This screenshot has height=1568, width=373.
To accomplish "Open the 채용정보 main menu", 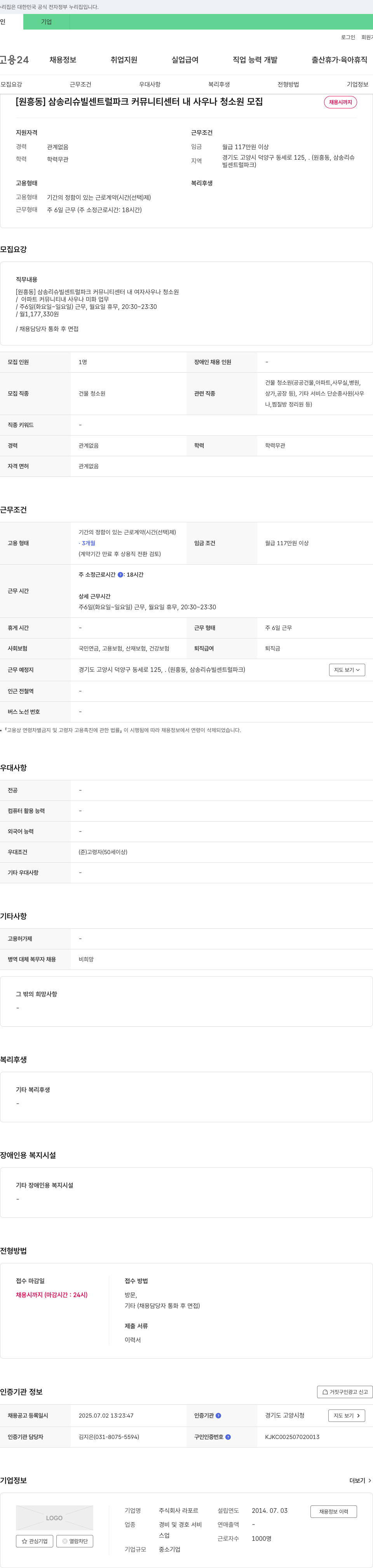I will click(63, 60).
